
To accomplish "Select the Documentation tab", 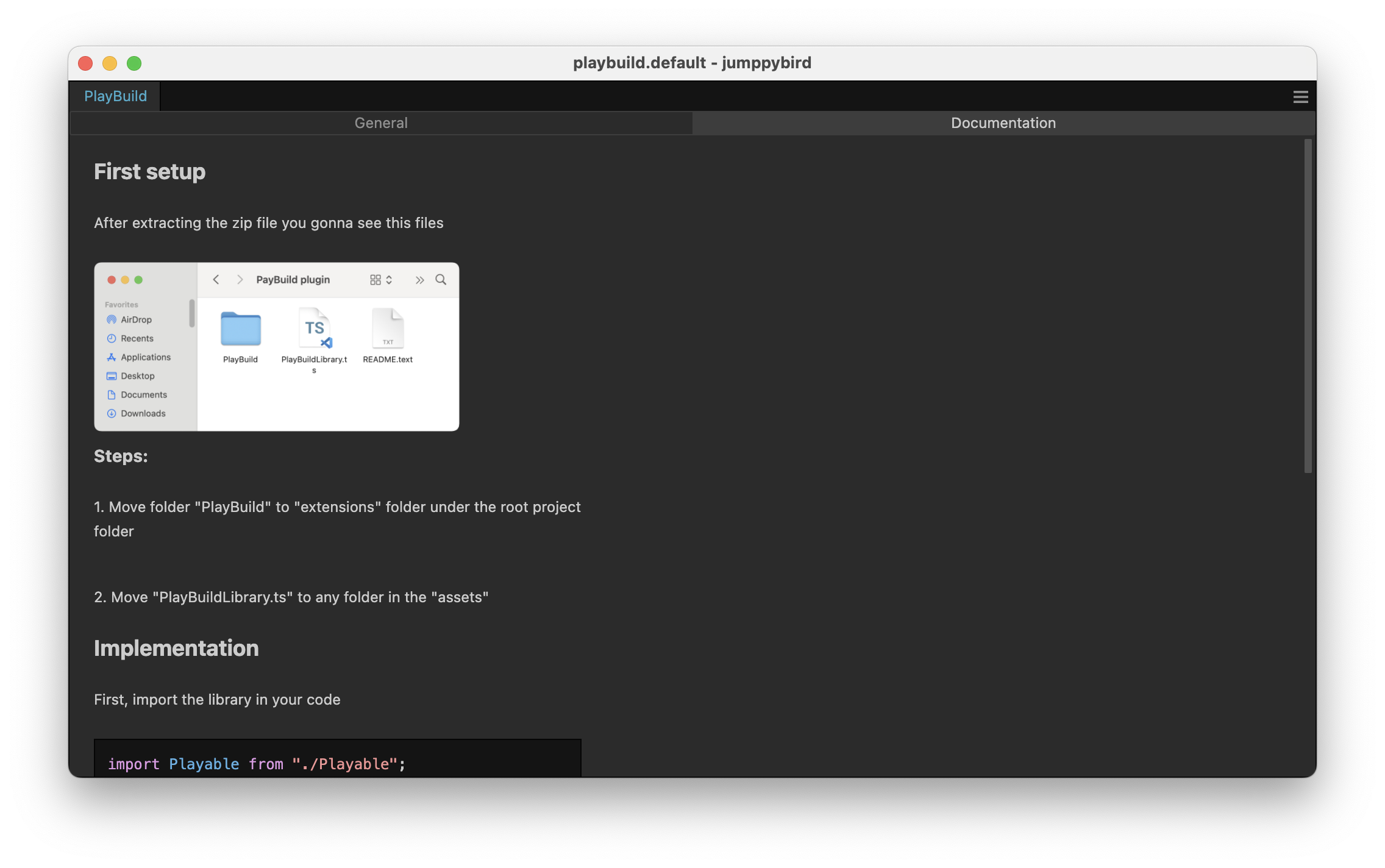I will click(1003, 123).
